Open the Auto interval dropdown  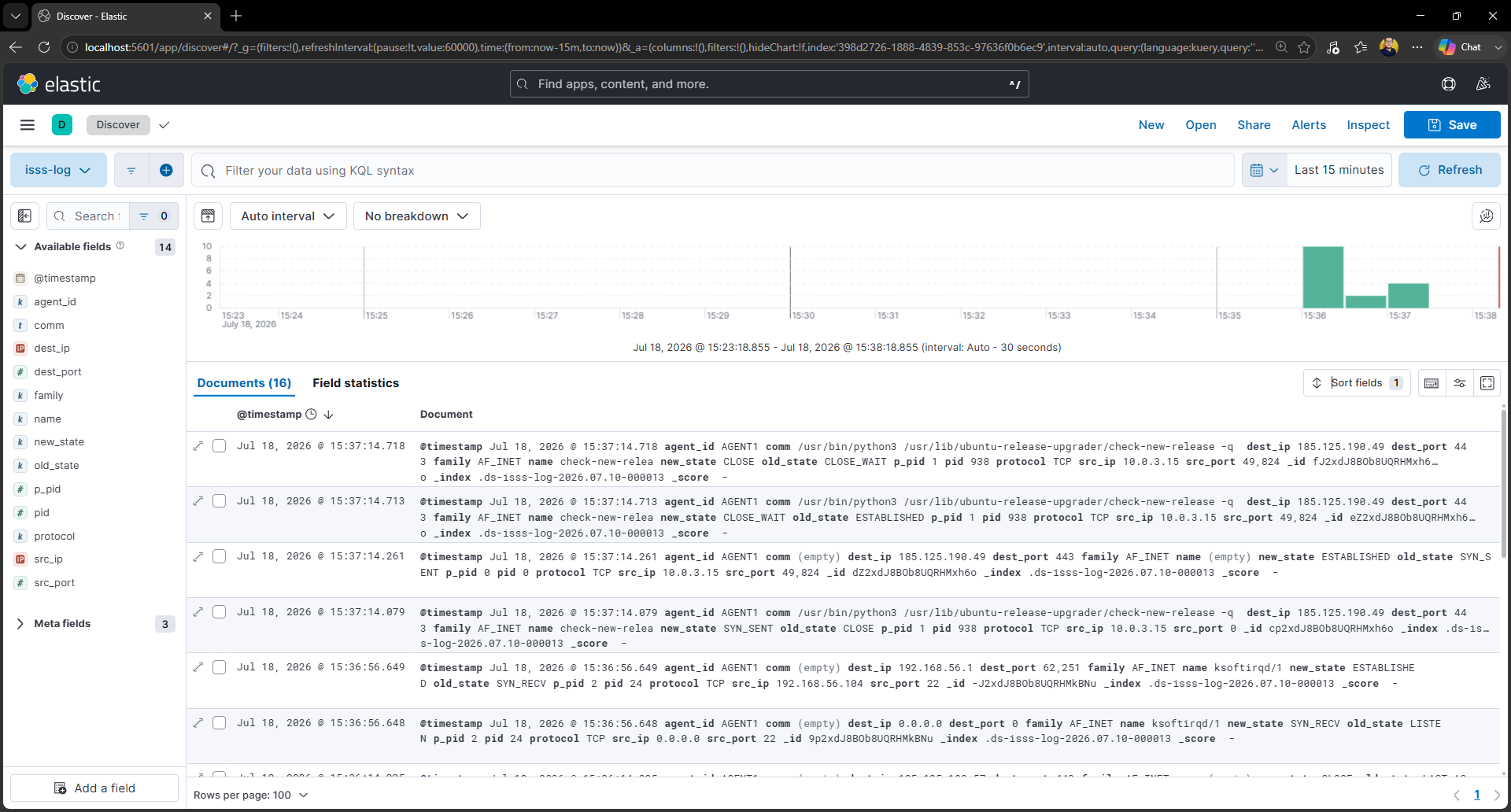pyautogui.click(x=288, y=216)
